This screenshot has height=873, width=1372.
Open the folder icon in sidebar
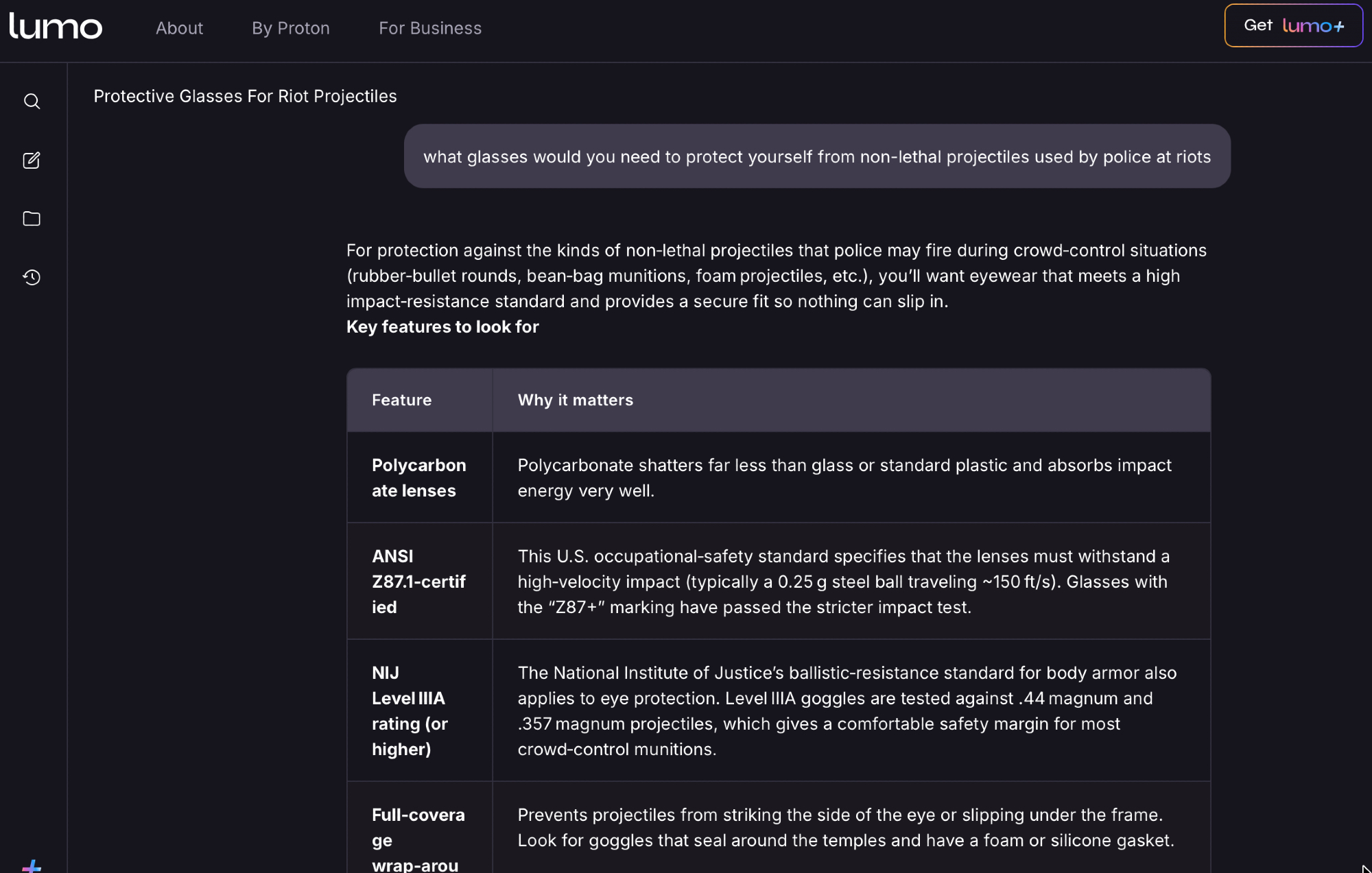(x=32, y=219)
